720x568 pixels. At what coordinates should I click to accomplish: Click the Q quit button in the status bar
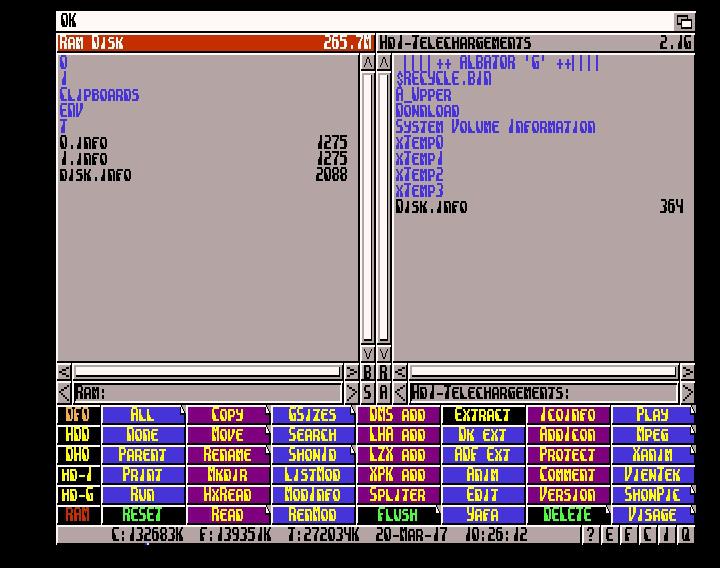(686, 535)
